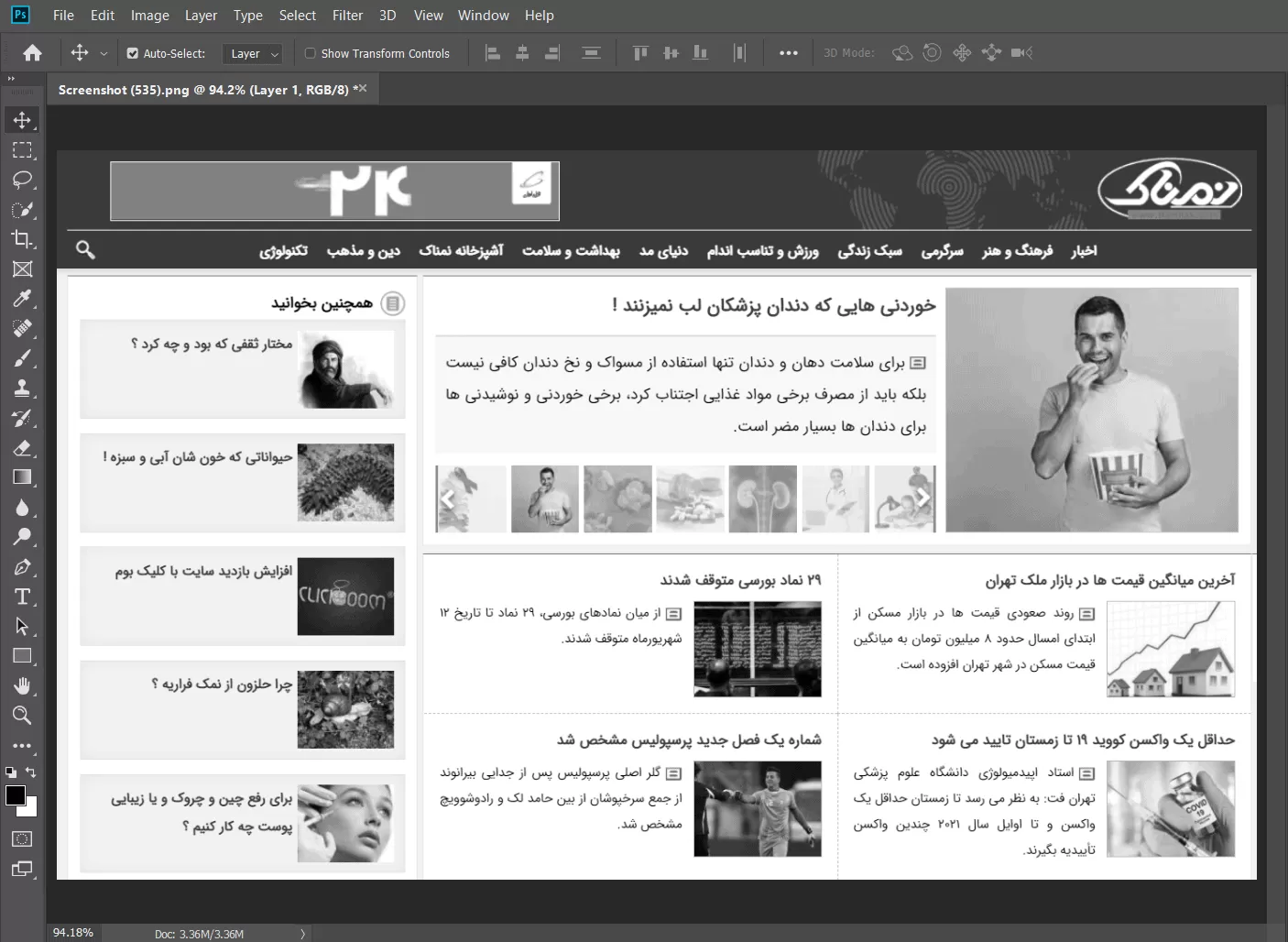Click the magnifier search icon on webpage
1288x942 pixels.
(x=85, y=249)
